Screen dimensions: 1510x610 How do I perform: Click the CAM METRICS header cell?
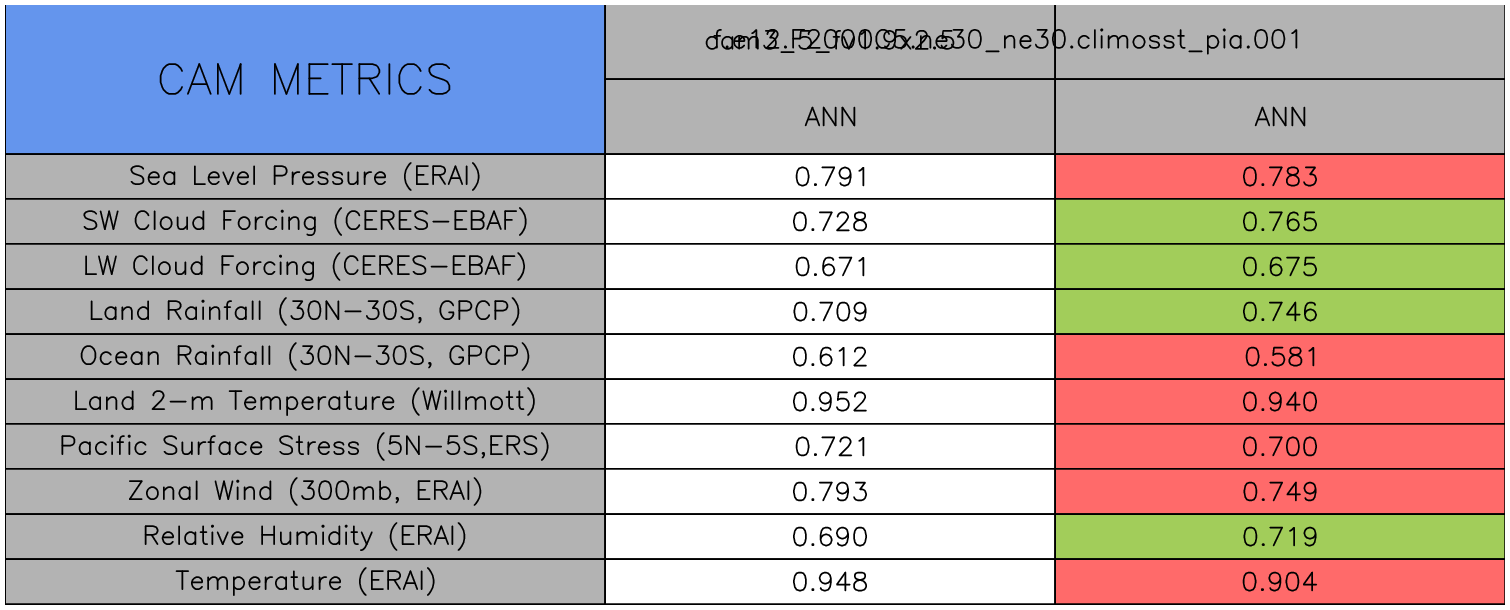305,80
